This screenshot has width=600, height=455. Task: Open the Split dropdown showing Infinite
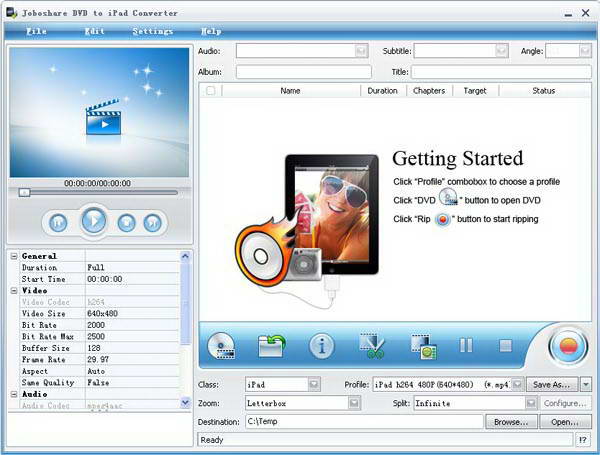(x=531, y=403)
